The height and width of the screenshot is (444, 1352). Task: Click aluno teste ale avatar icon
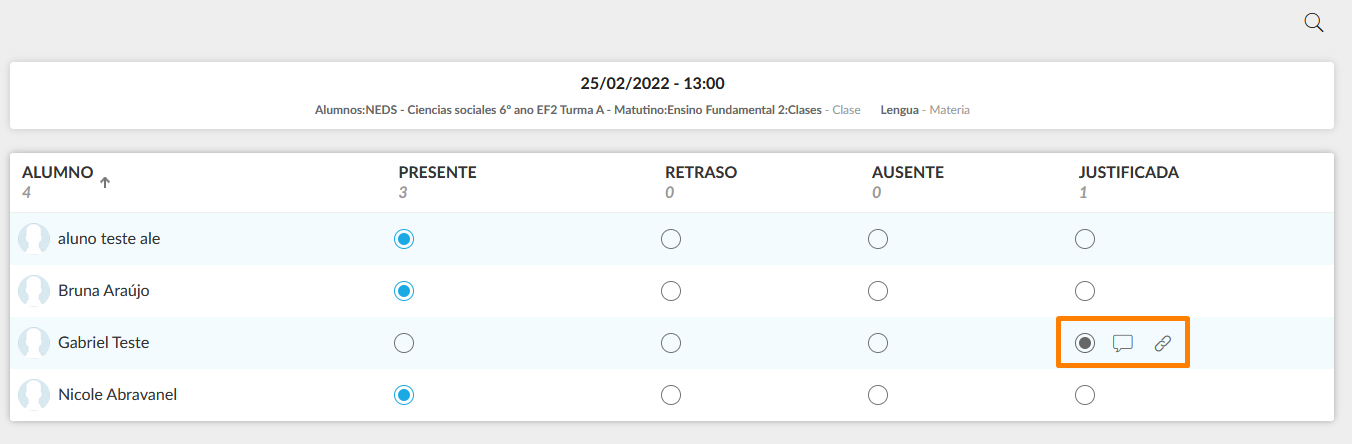pos(35,239)
